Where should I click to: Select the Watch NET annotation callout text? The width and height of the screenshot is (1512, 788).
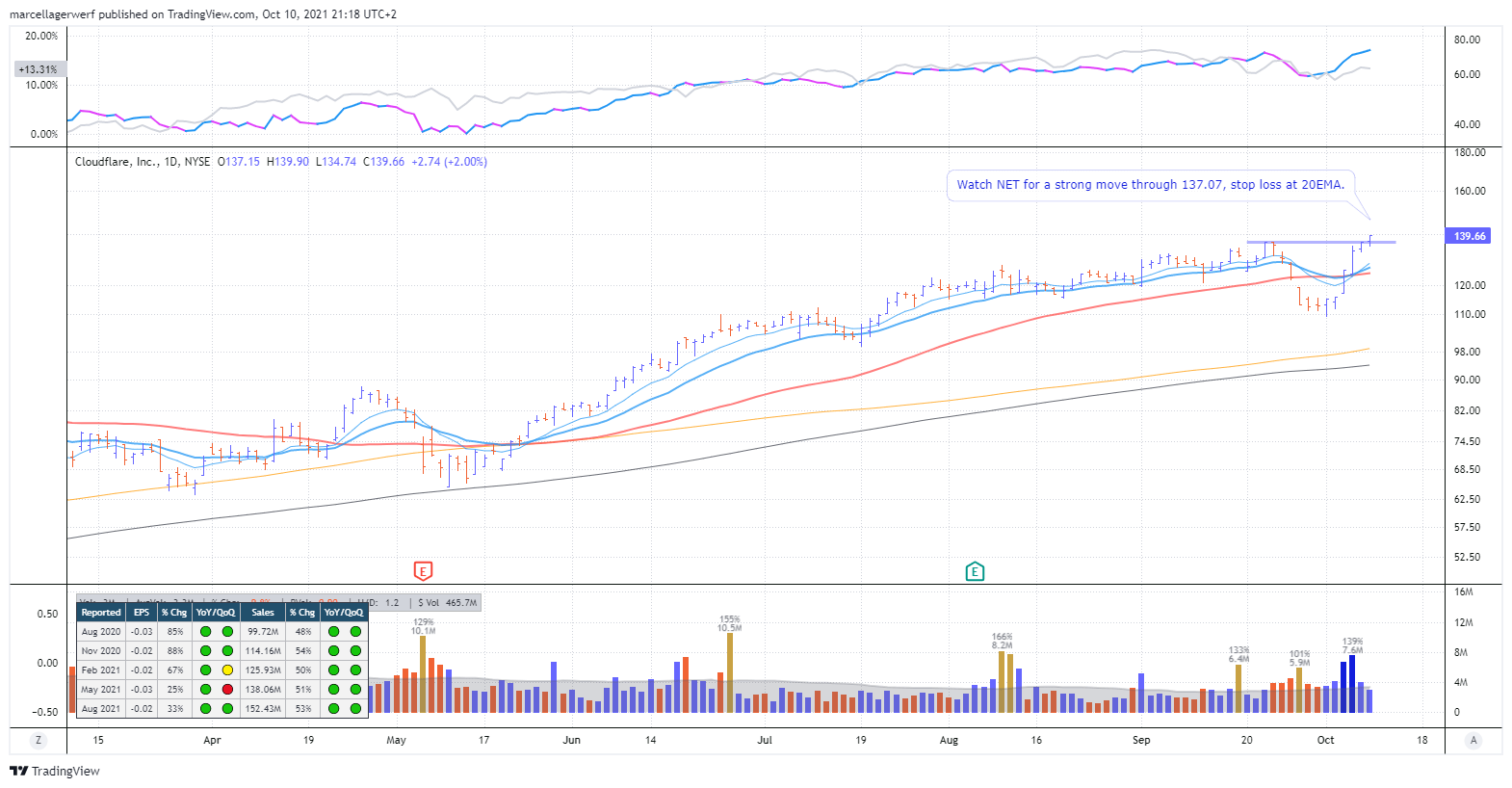[1151, 184]
